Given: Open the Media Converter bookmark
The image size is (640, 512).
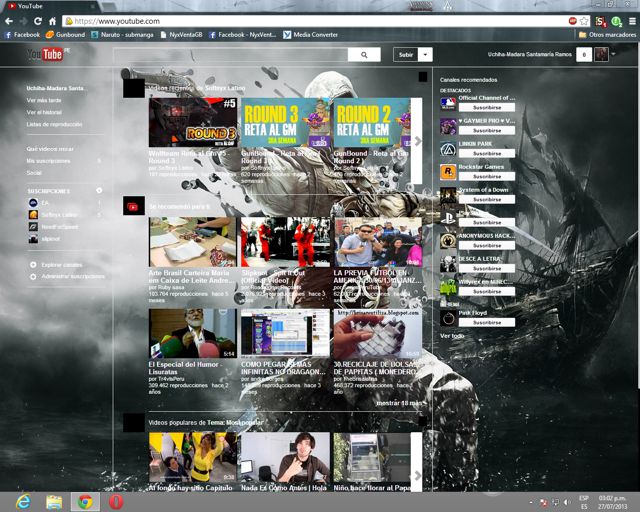Looking at the screenshot, I should coord(311,35).
